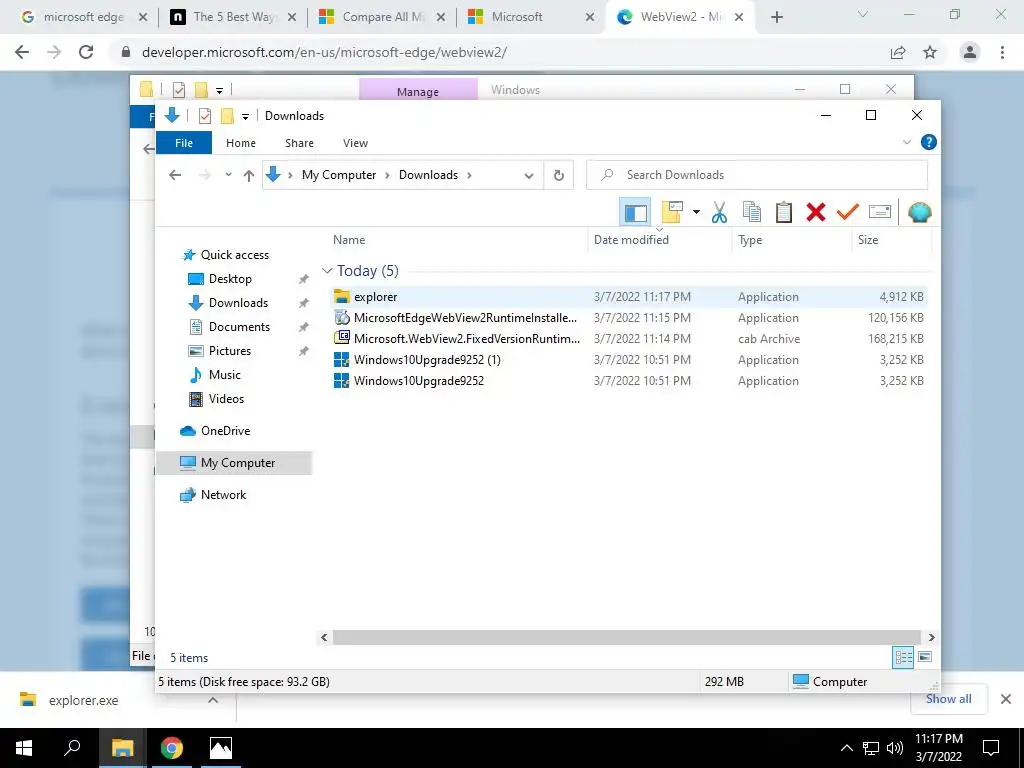This screenshot has height=768, width=1024.
Task: Click the red X Delete icon
Action: 816,212
